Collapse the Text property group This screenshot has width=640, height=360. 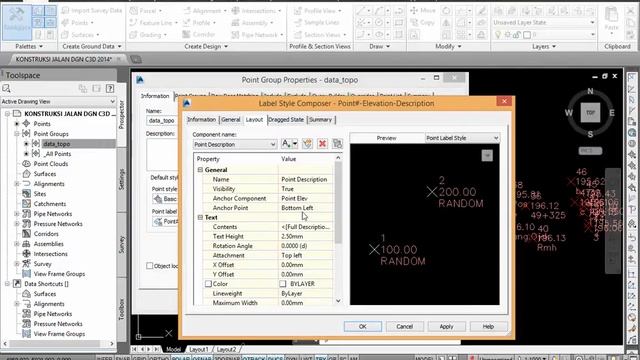click(x=200, y=217)
